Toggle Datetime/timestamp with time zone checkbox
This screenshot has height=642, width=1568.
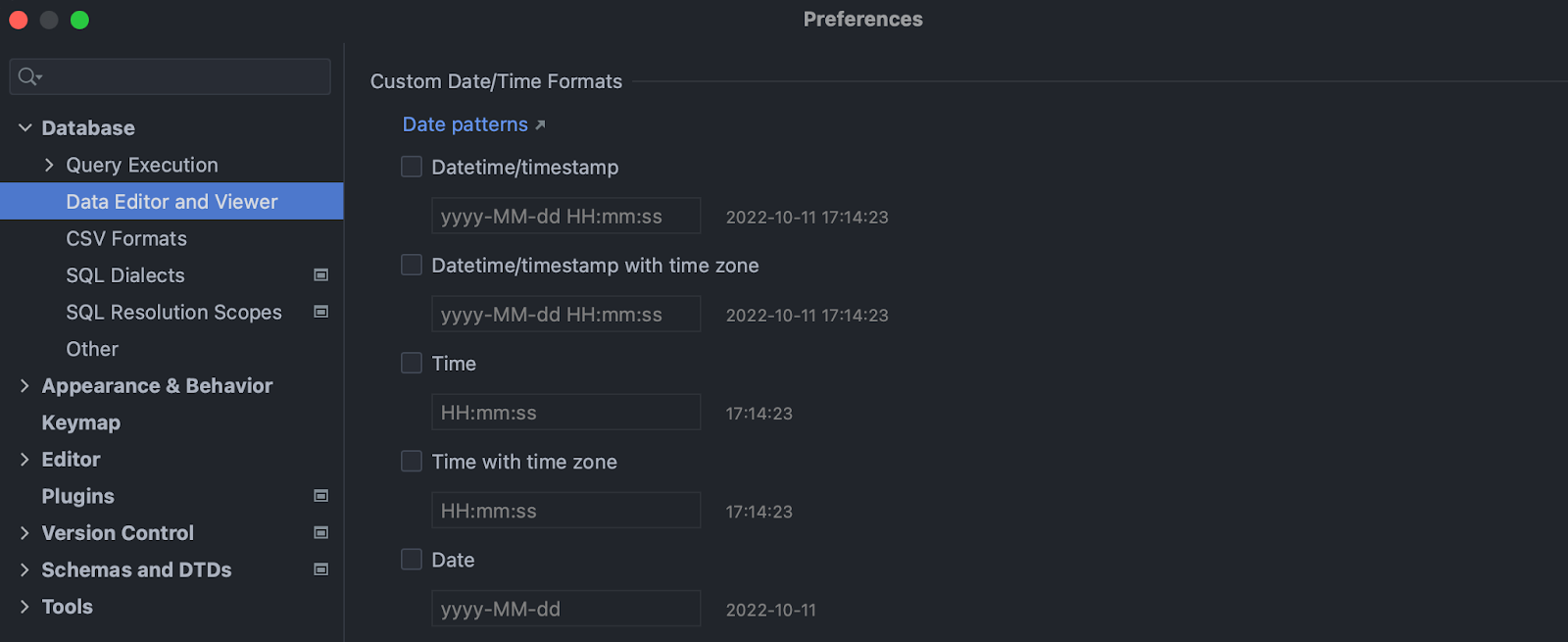pyautogui.click(x=412, y=265)
